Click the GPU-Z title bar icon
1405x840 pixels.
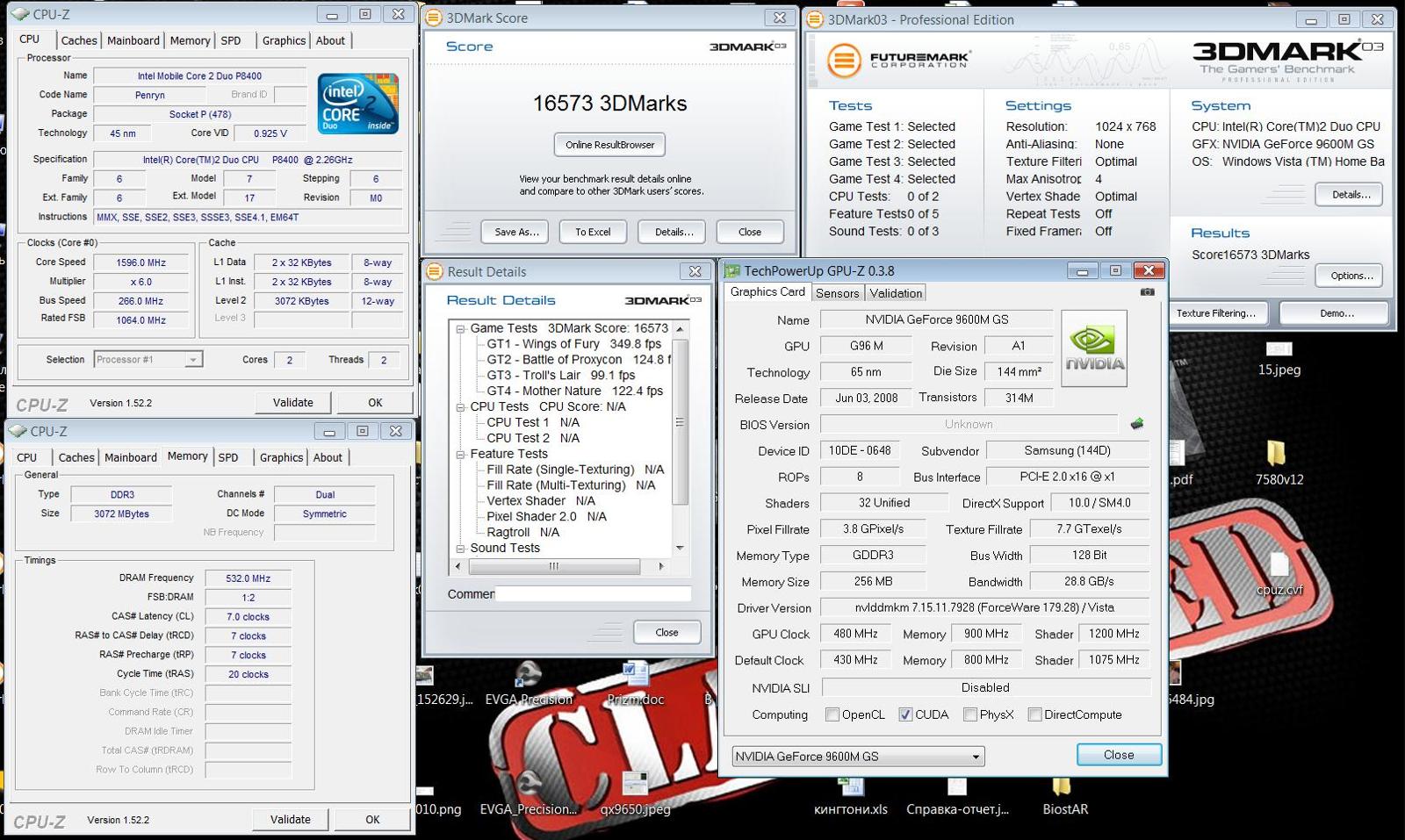click(x=731, y=270)
